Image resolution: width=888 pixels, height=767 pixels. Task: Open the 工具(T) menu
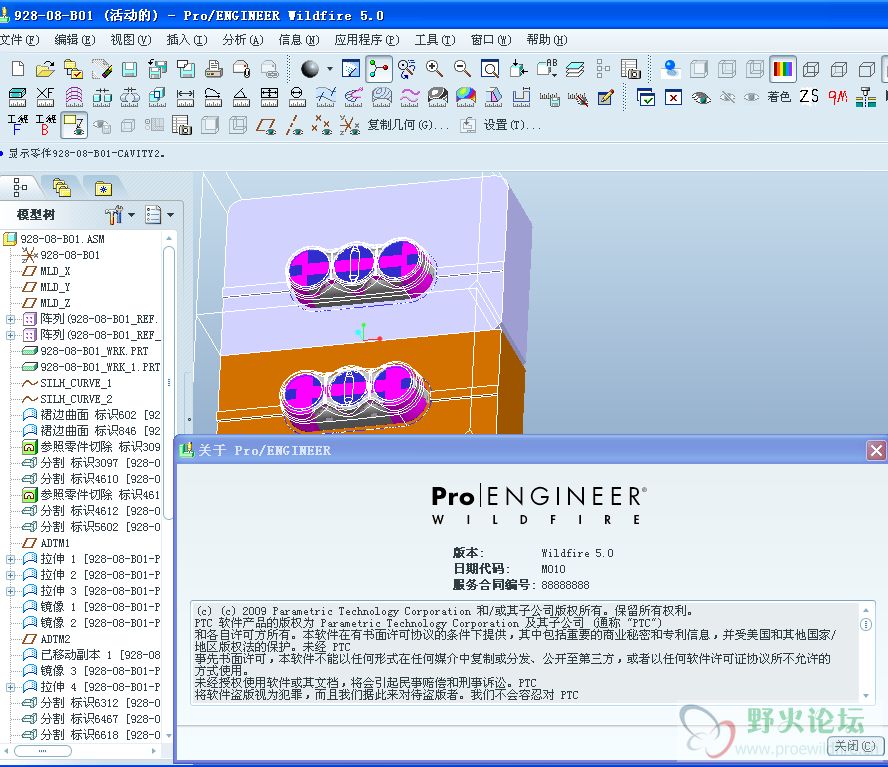435,40
